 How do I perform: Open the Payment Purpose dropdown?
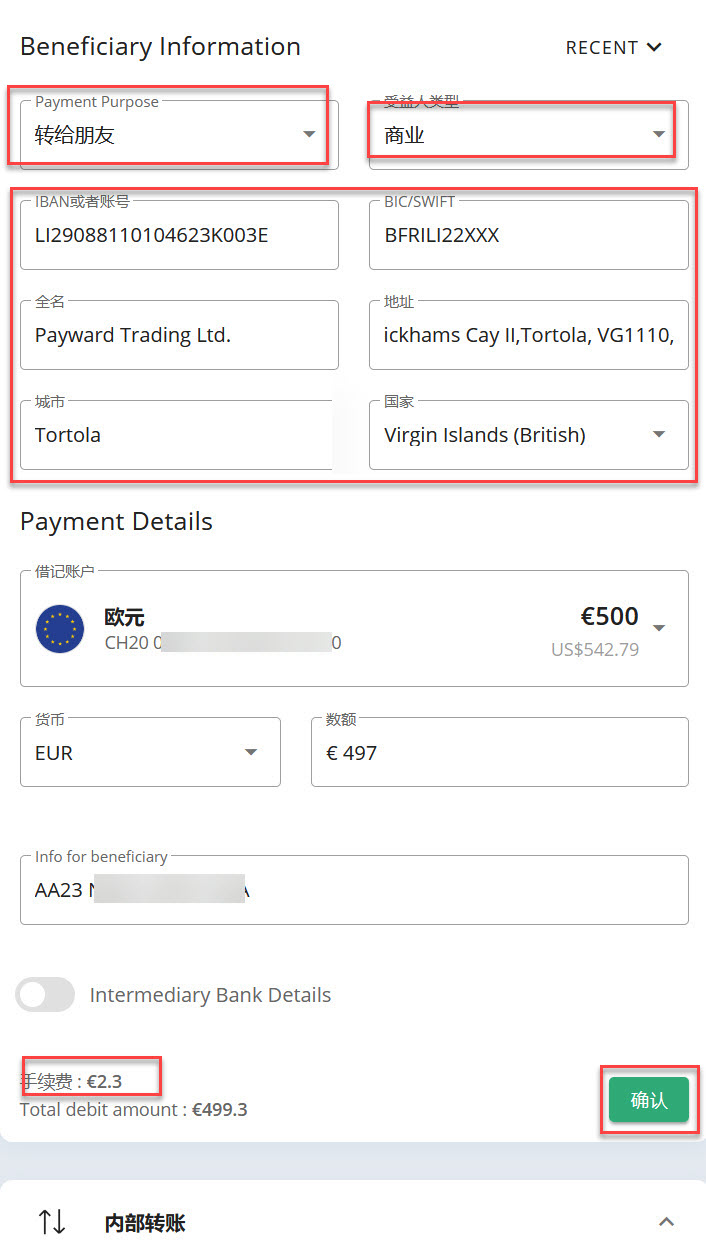(x=179, y=135)
